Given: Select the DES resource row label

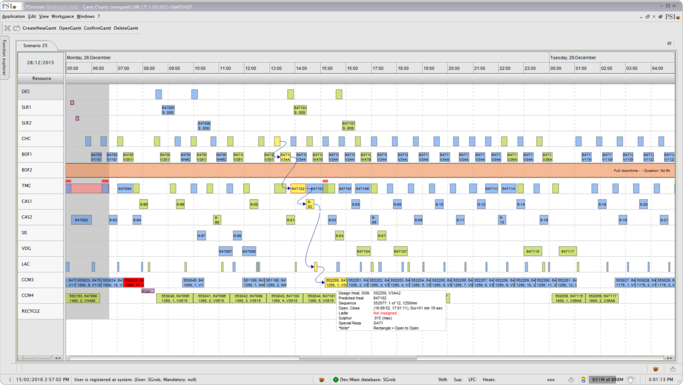Looking at the screenshot, I should tap(41, 92).
